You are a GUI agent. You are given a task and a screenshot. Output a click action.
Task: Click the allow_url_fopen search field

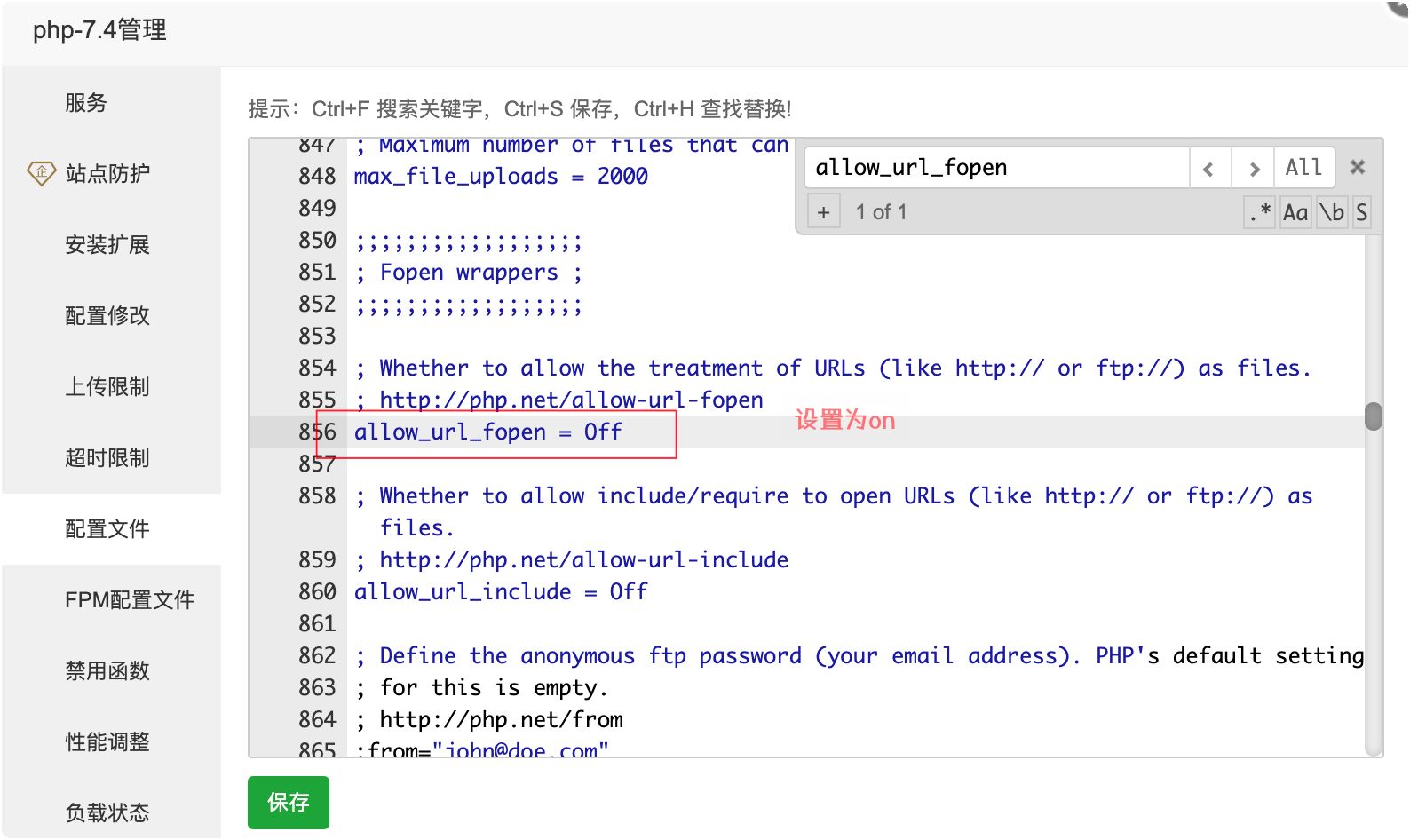pyautogui.click(x=996, y=168)
